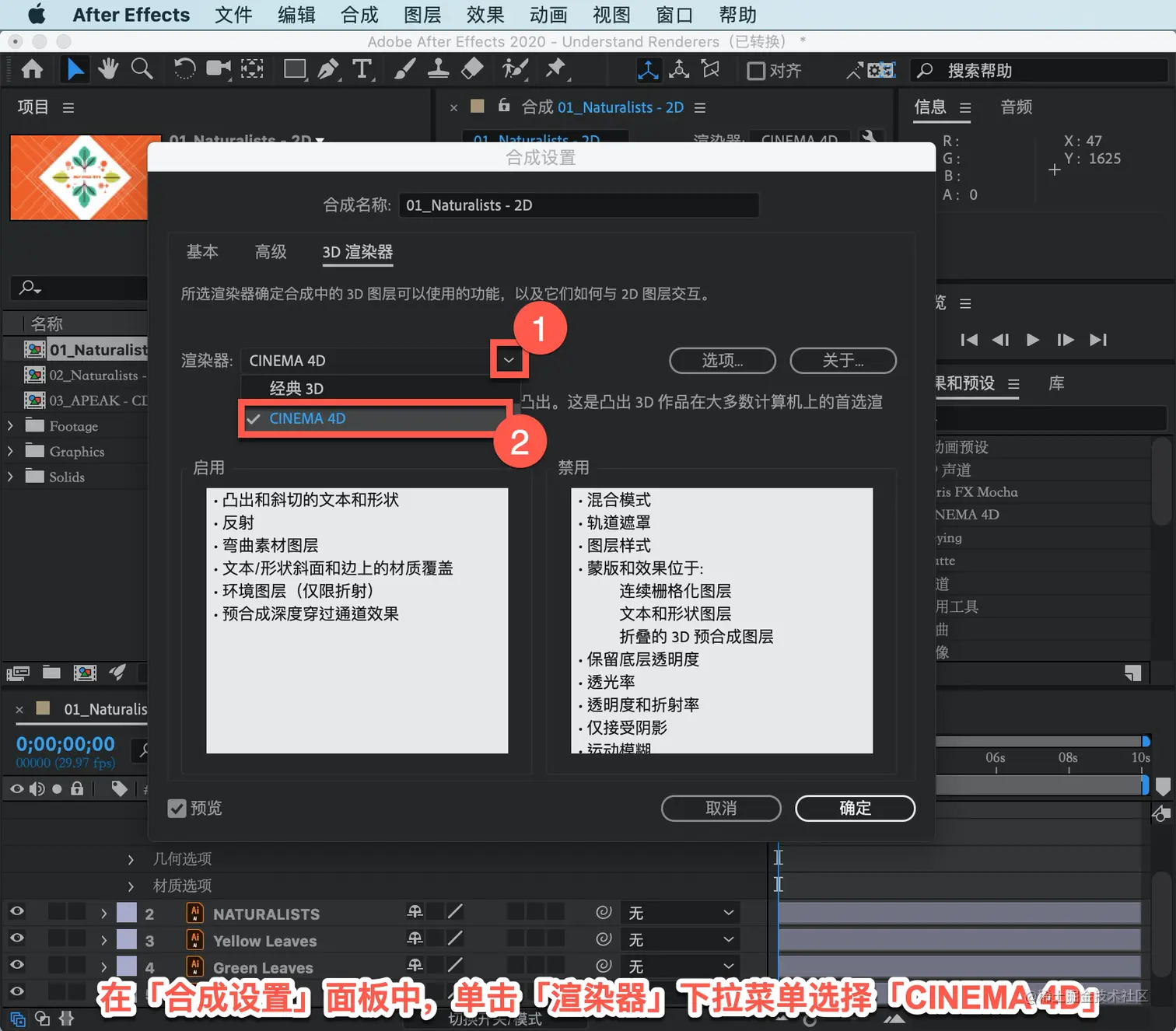Click the 确定 confirm button

click(x=855, y=808)
